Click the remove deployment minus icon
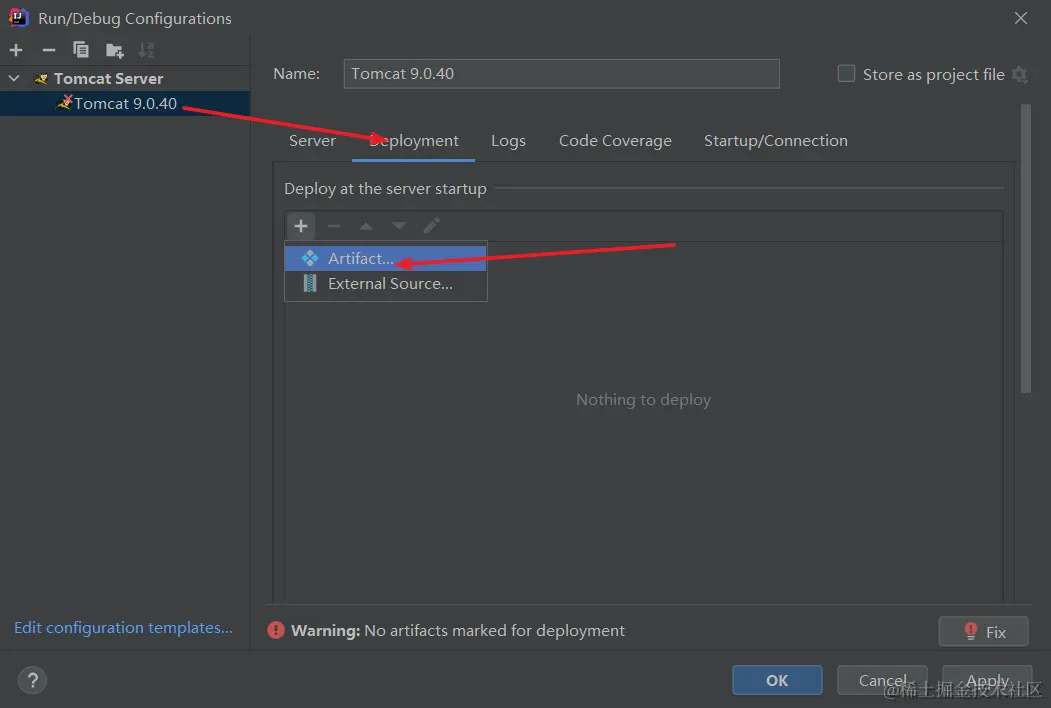Image resolution: width=1051 pixels, height=708 pixels. (333, 226)
